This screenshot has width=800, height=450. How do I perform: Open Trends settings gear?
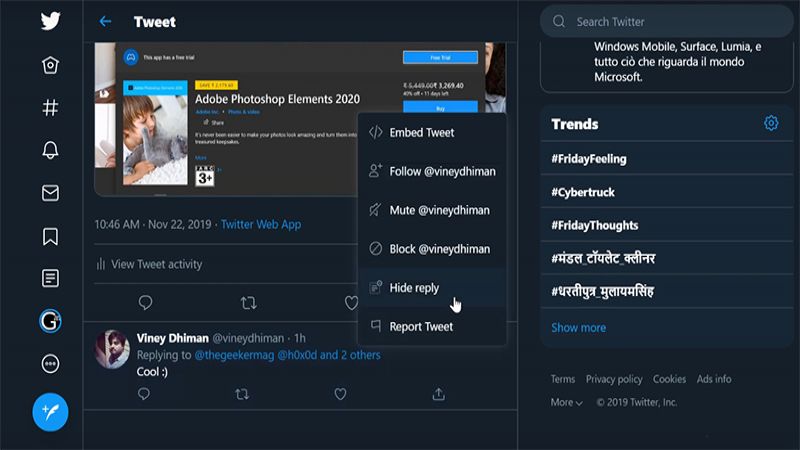point(771,123)
